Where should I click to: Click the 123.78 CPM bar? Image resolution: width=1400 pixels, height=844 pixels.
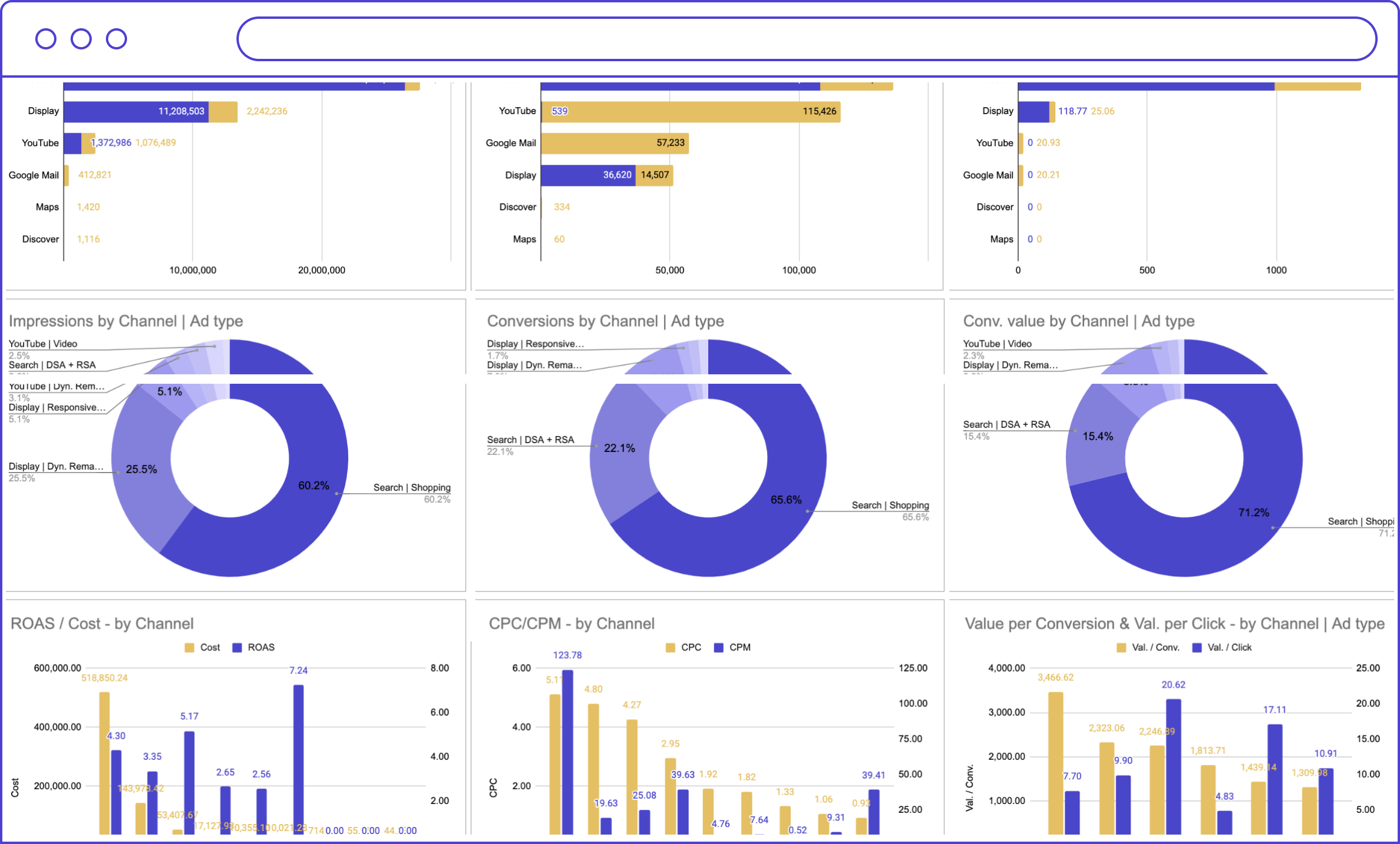pos(568,753)
